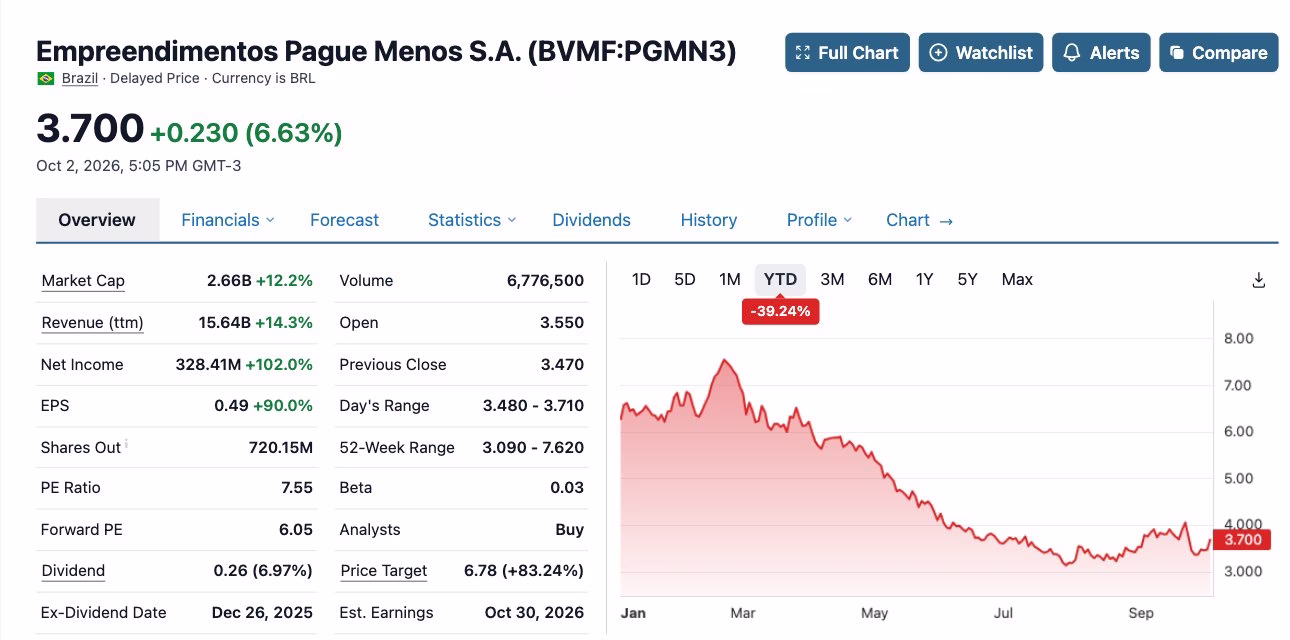Switch to the Dividends tab
Screen dimensions: 1290x640
[591, 220]
